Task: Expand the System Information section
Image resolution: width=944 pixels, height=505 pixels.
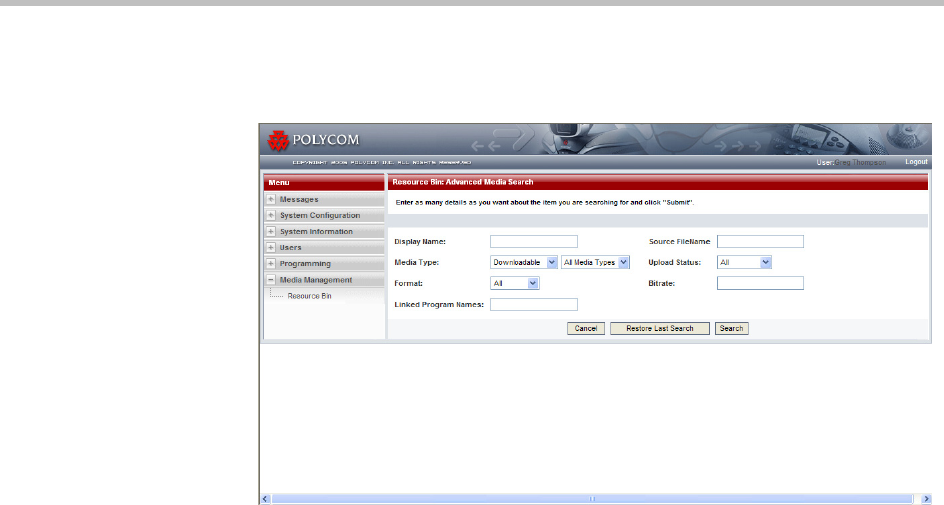Action: tap(271, 232)
